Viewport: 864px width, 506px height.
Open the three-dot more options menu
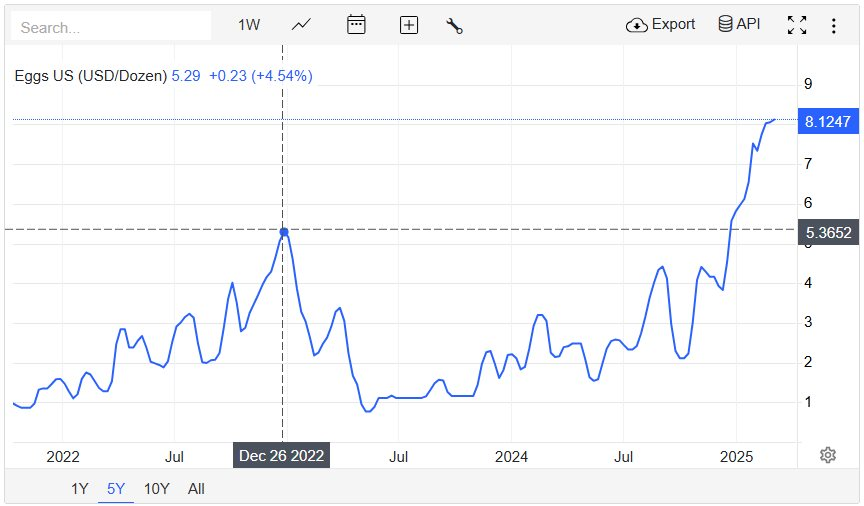[x=834, y=26]
